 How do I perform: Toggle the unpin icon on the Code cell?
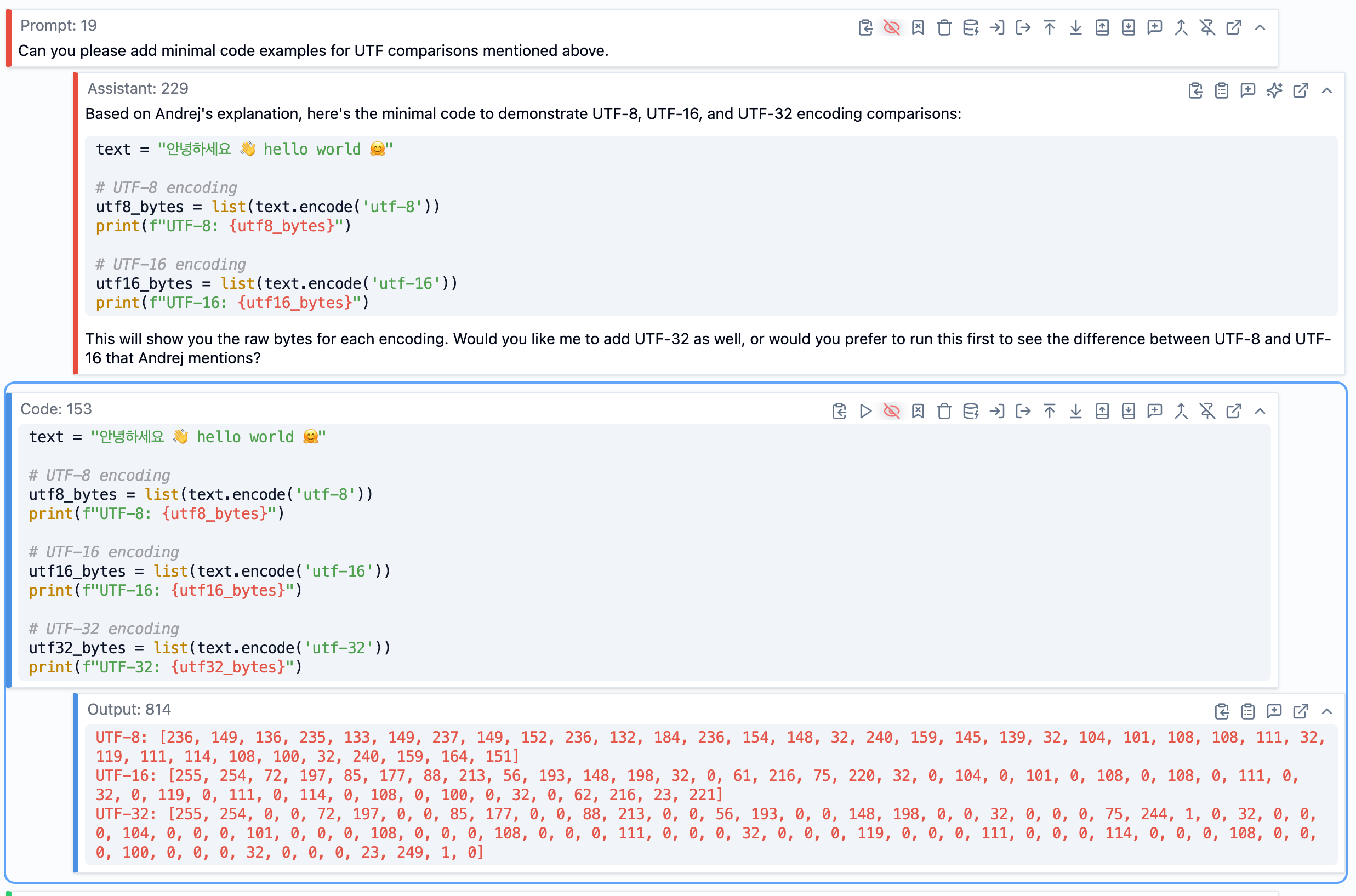[x=1207, y=411]
